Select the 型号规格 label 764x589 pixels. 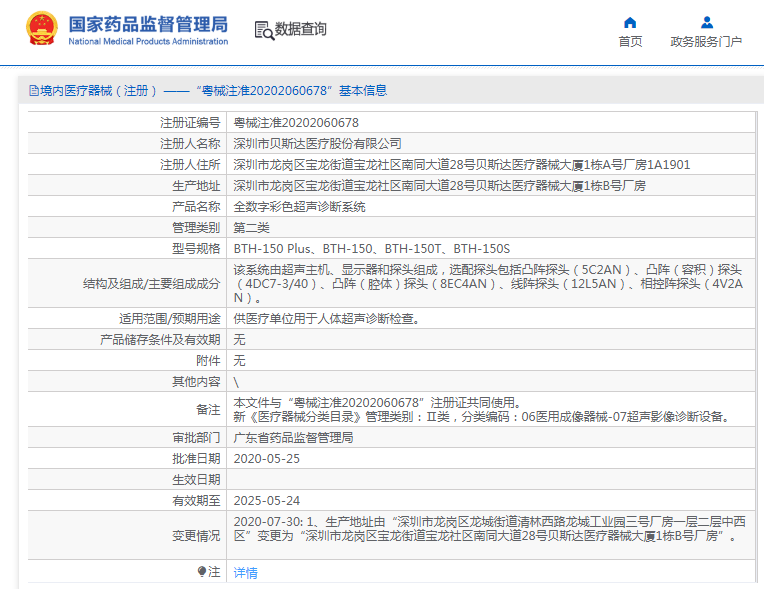tap(196, 248)
